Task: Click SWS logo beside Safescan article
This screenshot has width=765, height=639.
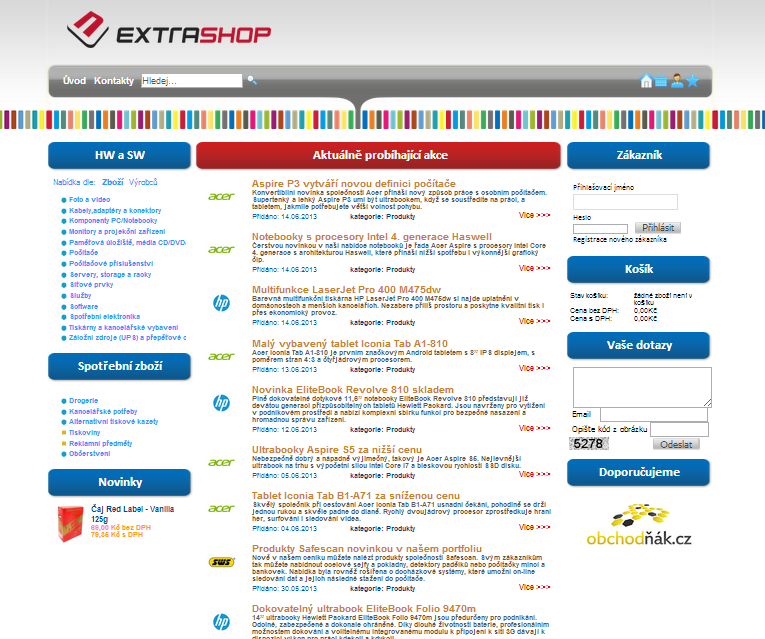Action: tap(221, 562)
